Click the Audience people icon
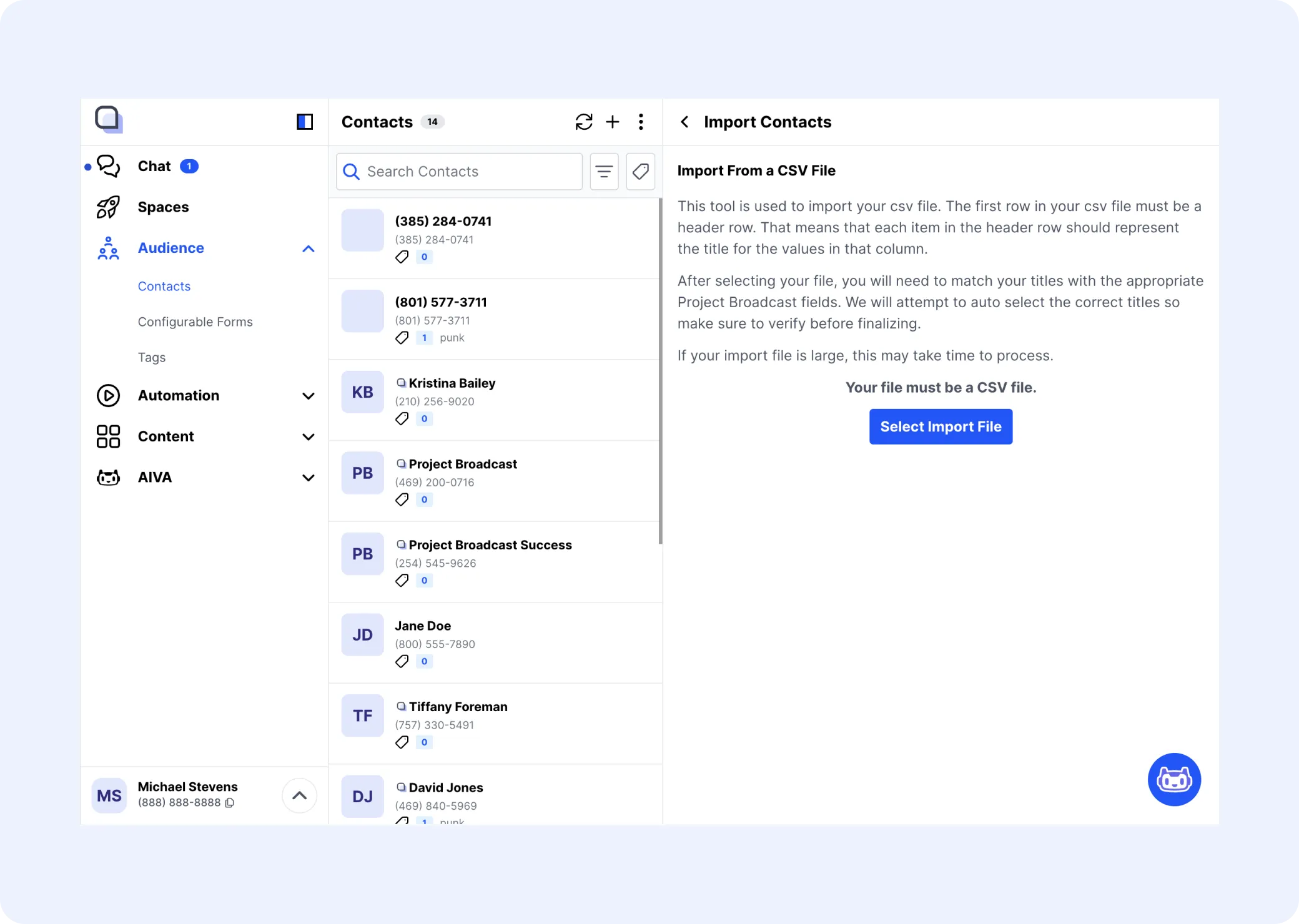This screenshot has width=1299, height=924. click(109, 248)
